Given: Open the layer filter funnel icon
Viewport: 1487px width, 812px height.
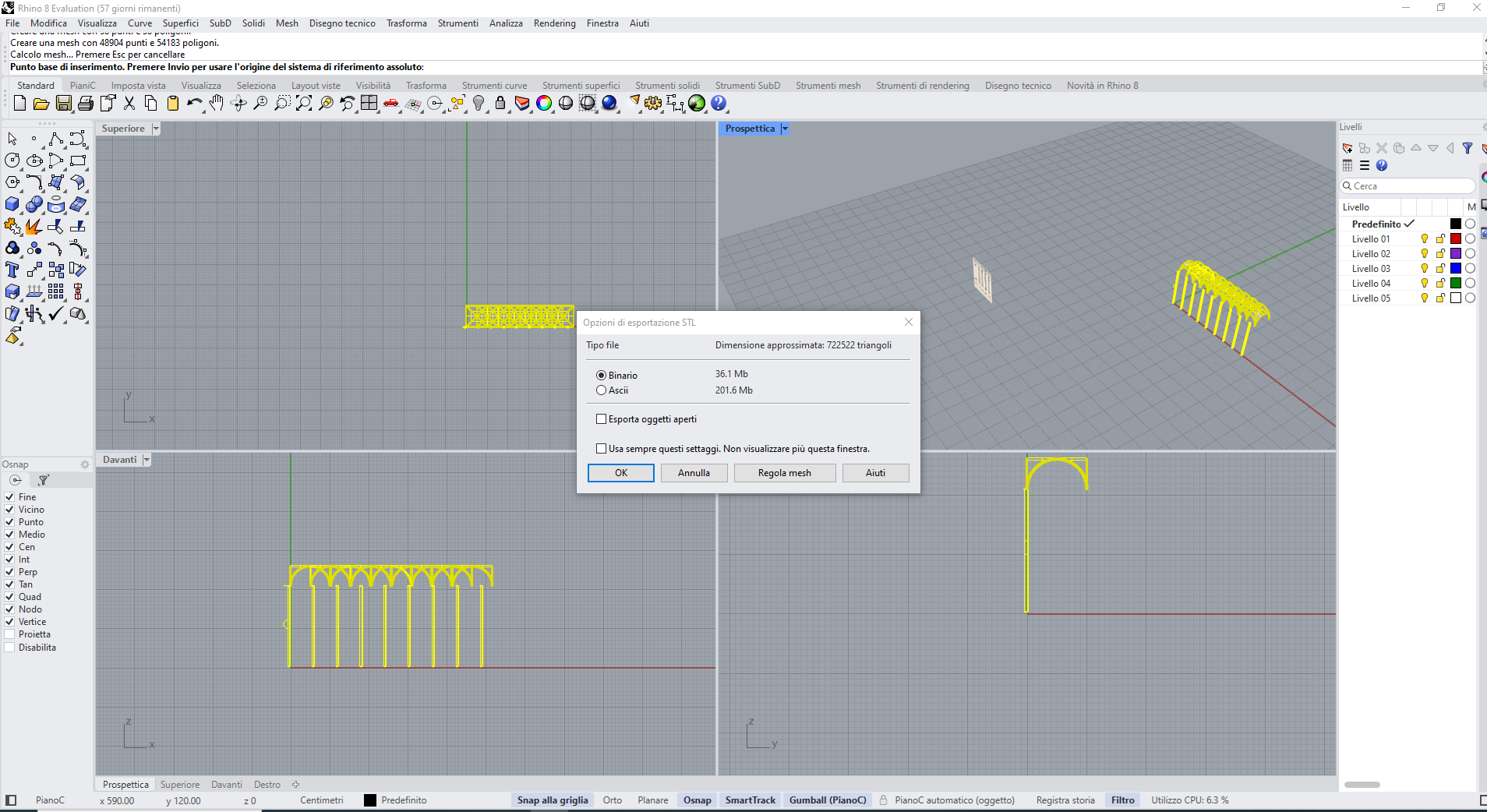Looking at the screenshot, I should tap(1468, 148).
